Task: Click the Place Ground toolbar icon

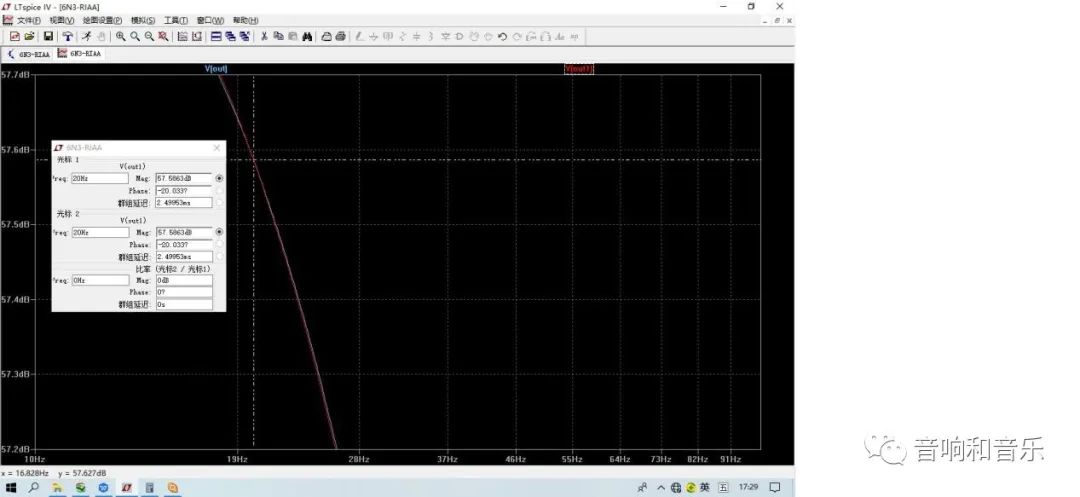Action: pyautogui.click(x=373, y=36)
